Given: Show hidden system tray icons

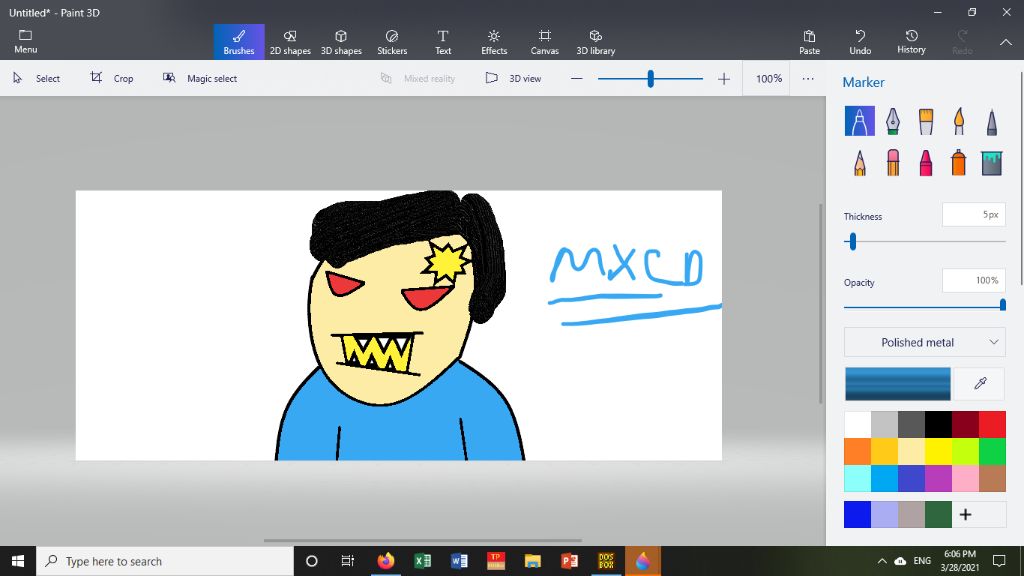Looking at the screenshot, I should click(882, 561).
